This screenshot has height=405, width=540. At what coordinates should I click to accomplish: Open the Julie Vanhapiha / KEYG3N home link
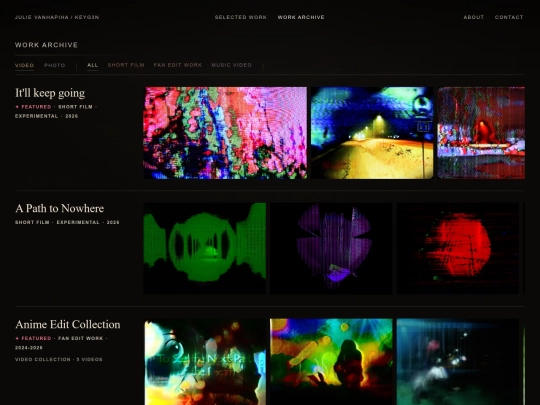point(57,17)
